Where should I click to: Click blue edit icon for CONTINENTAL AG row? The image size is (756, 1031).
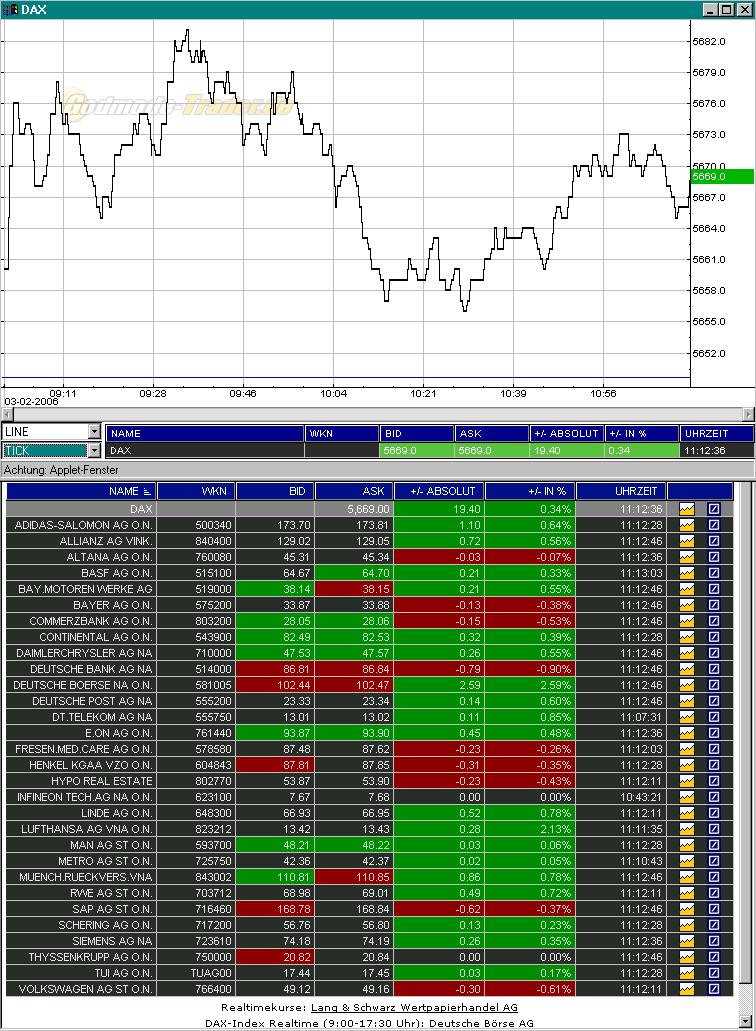point(714,637)
